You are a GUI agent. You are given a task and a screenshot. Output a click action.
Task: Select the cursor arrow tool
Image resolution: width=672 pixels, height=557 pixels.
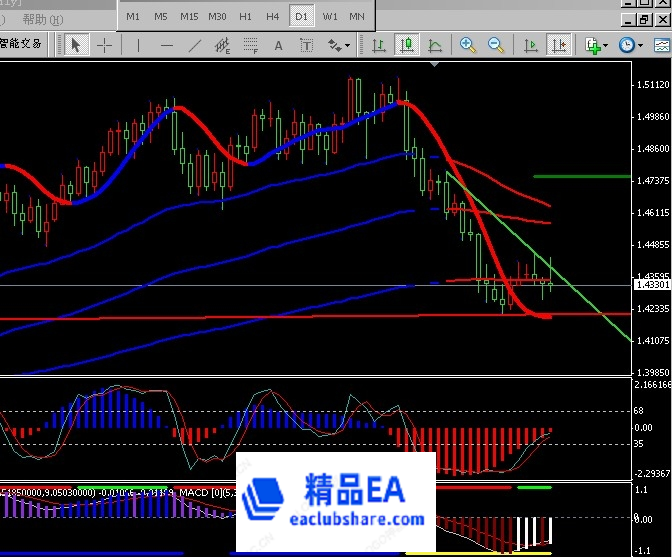pyautogui.click(x=76, y=45)
